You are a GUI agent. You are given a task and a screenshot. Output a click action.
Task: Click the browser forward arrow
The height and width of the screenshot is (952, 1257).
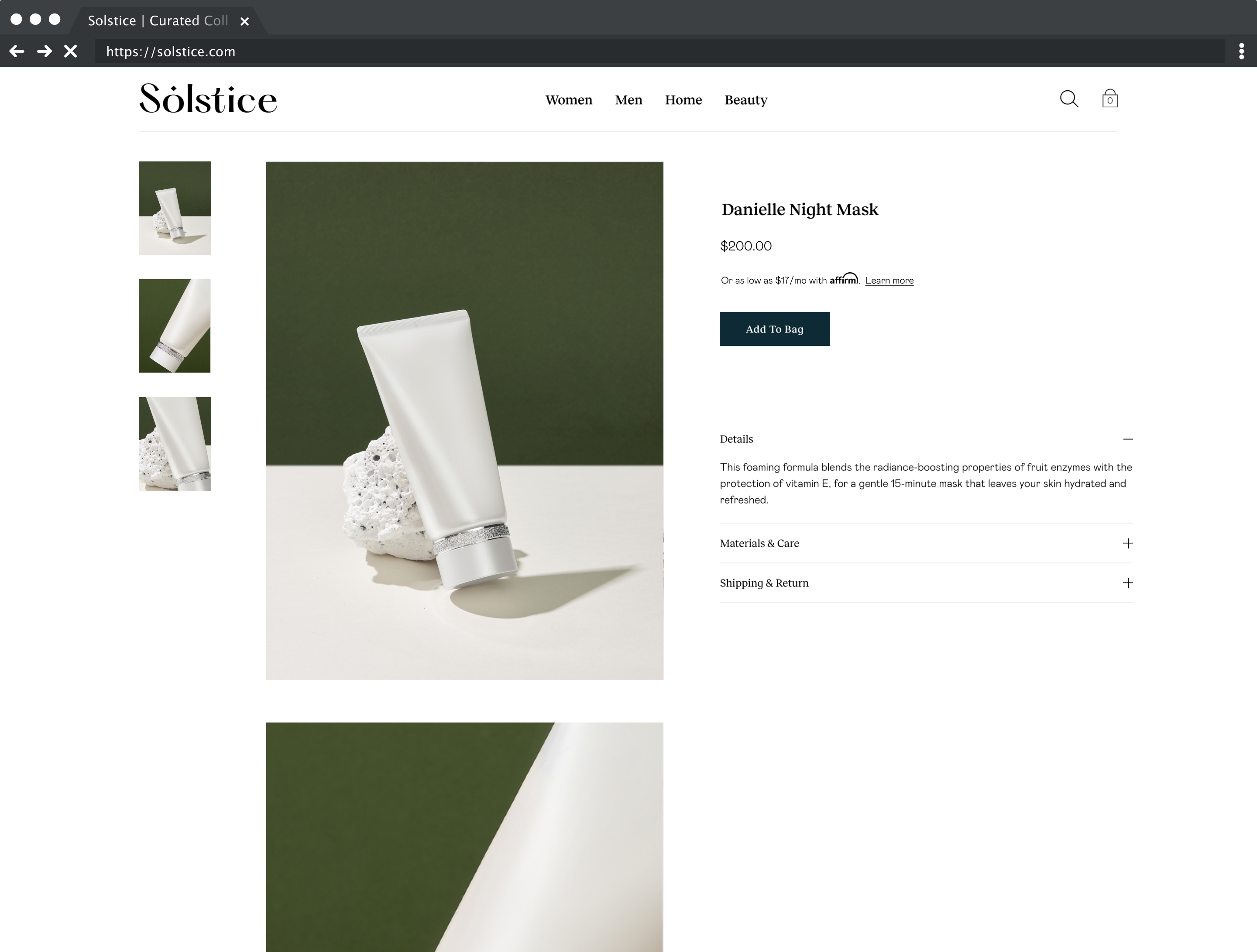tap(45, 51)
